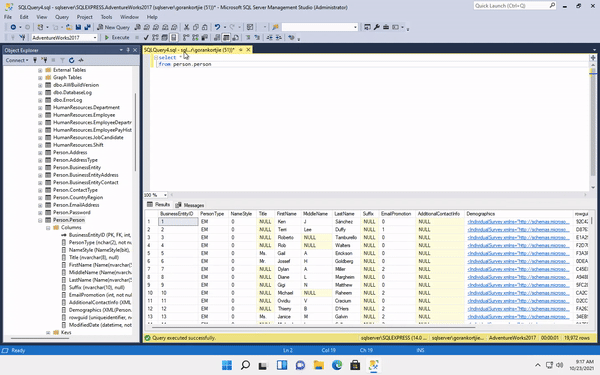
Task: Expand the Keys folder node
Action: 48,333
